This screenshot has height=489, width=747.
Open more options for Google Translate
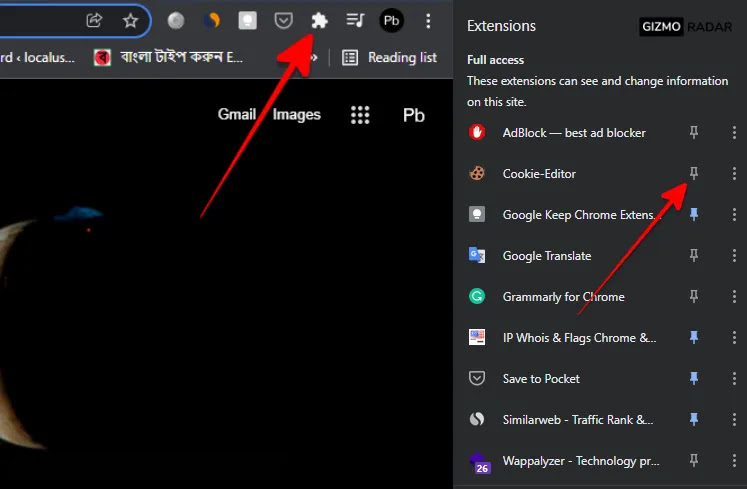(x=734, y=255)
